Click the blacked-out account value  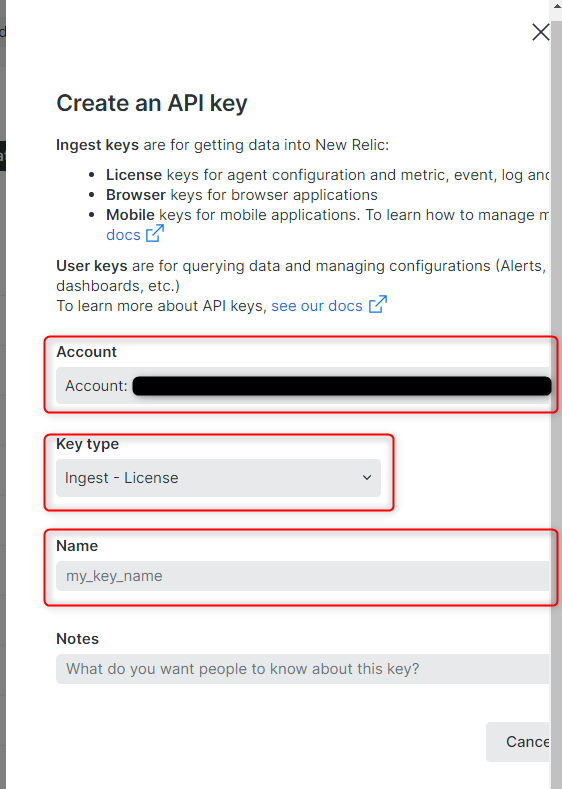coord(342,386)
